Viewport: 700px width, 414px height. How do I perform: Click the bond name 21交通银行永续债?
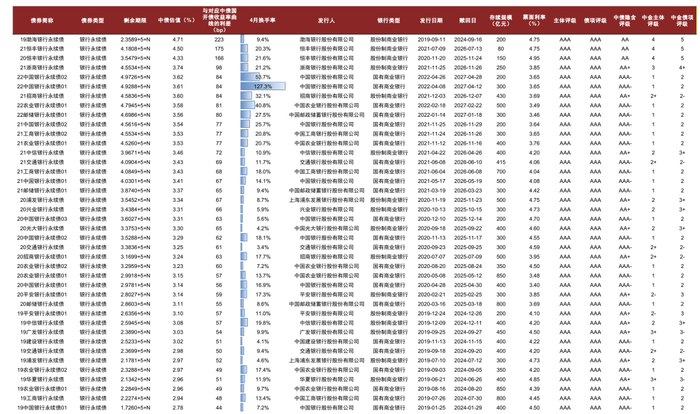click(x=42, y=162)
